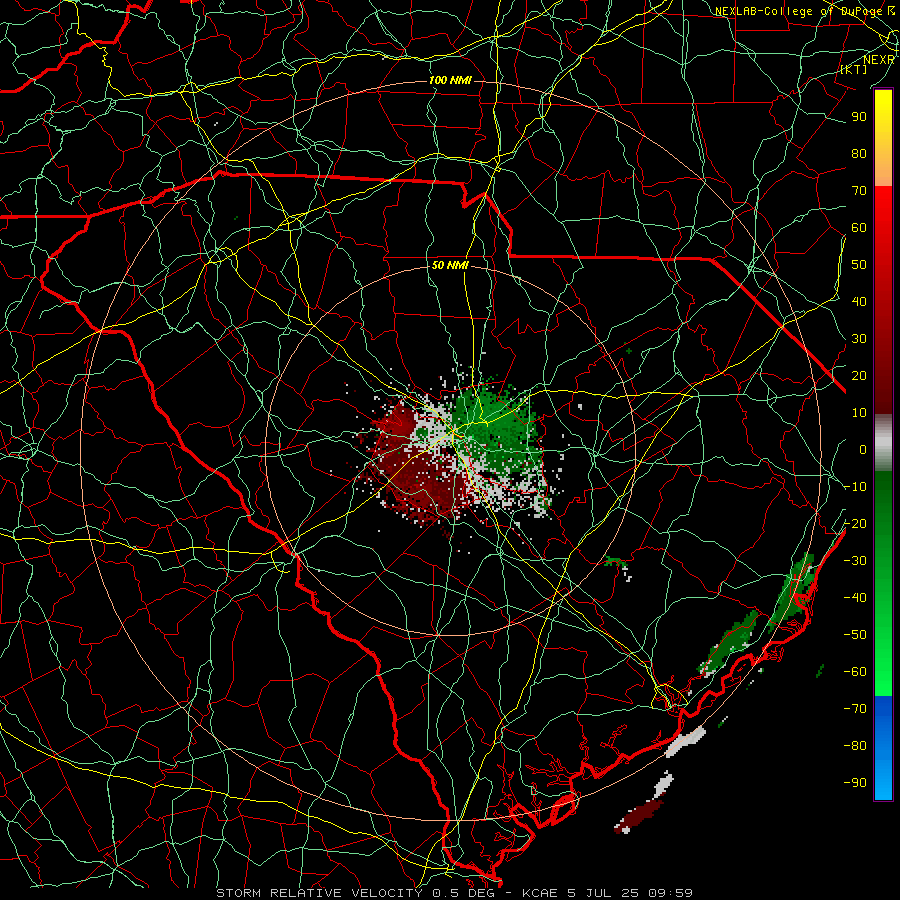
Task: Click the 30 value on velocity scale
Action: (x=859, y=339)
